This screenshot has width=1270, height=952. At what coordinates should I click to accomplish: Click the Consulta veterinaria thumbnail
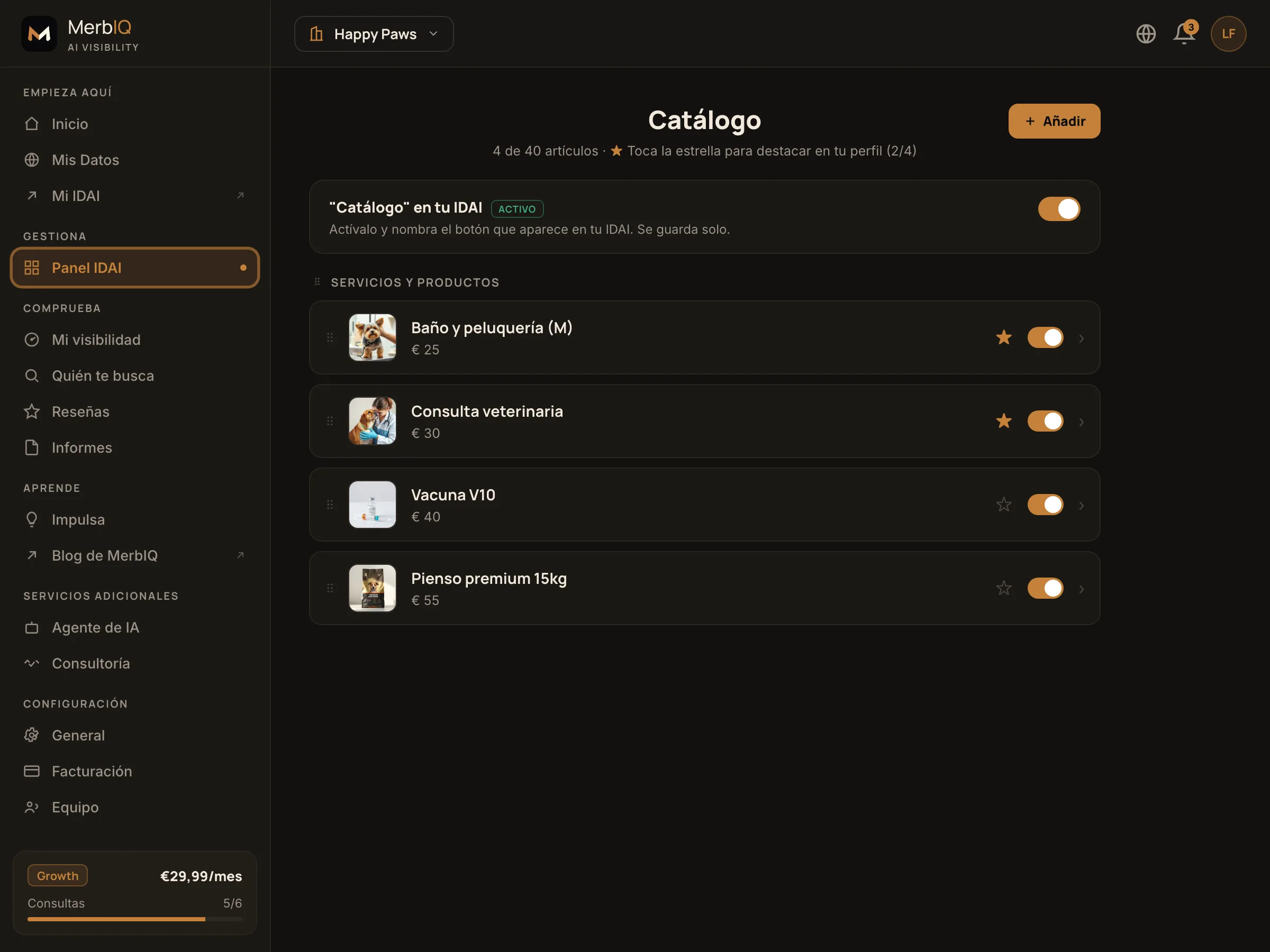[372, 421]
